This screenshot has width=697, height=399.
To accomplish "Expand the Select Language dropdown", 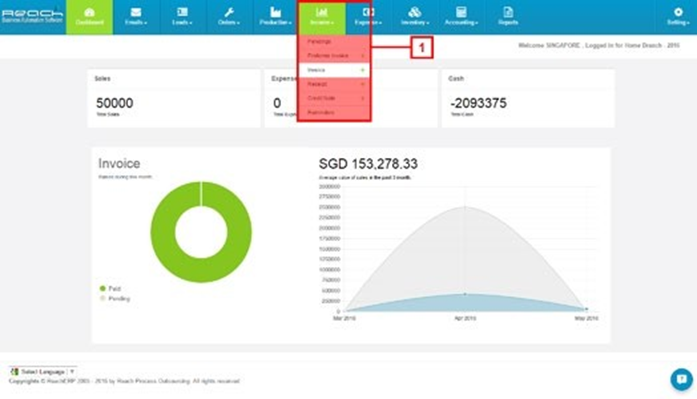I will pos(43,371).
